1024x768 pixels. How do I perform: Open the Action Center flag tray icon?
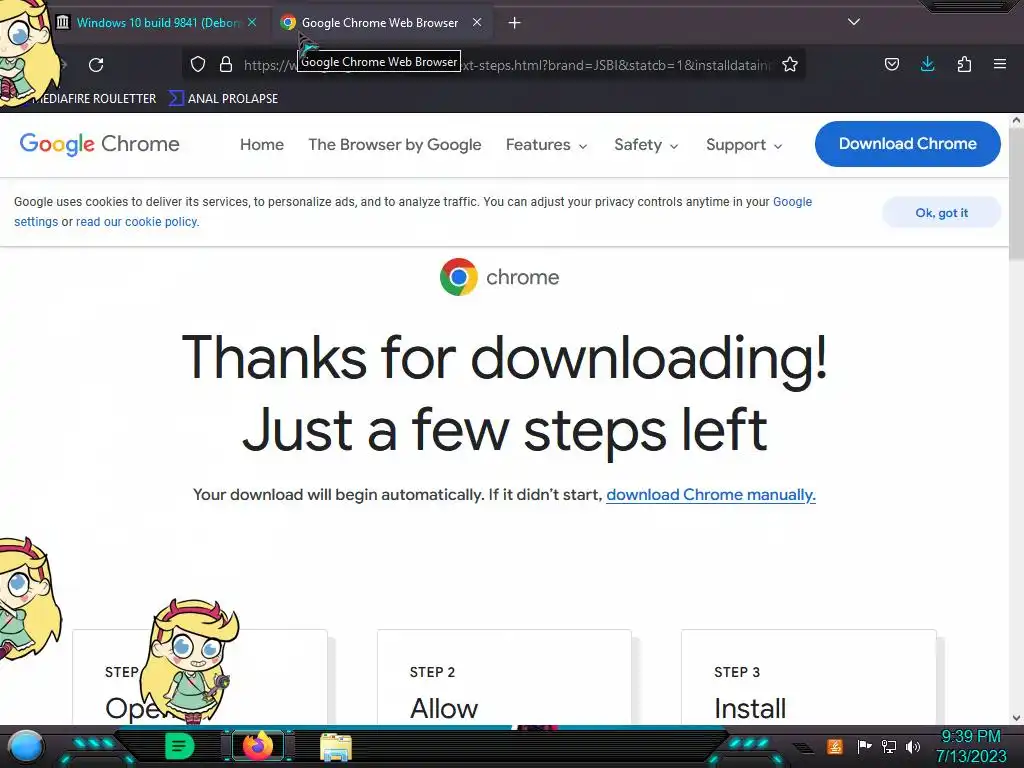[x=864, y=746]
